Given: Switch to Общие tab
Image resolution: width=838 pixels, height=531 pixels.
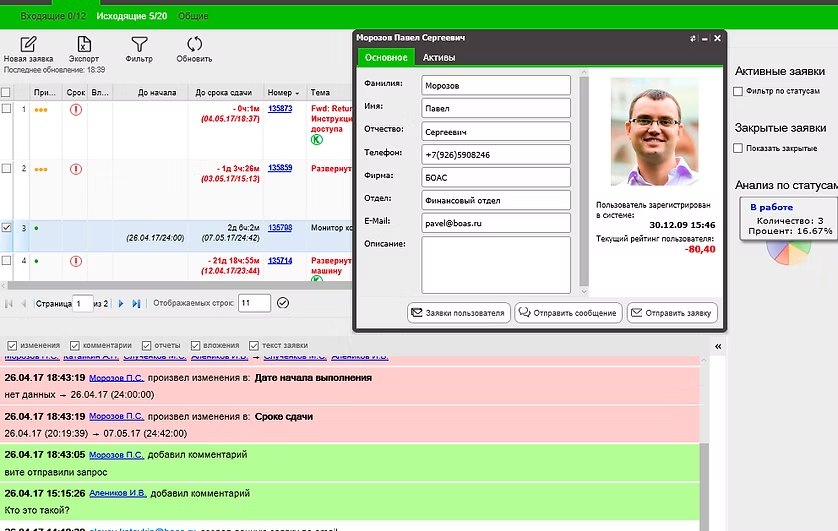Looking at the screenshot, I should (x=193, y=16).
